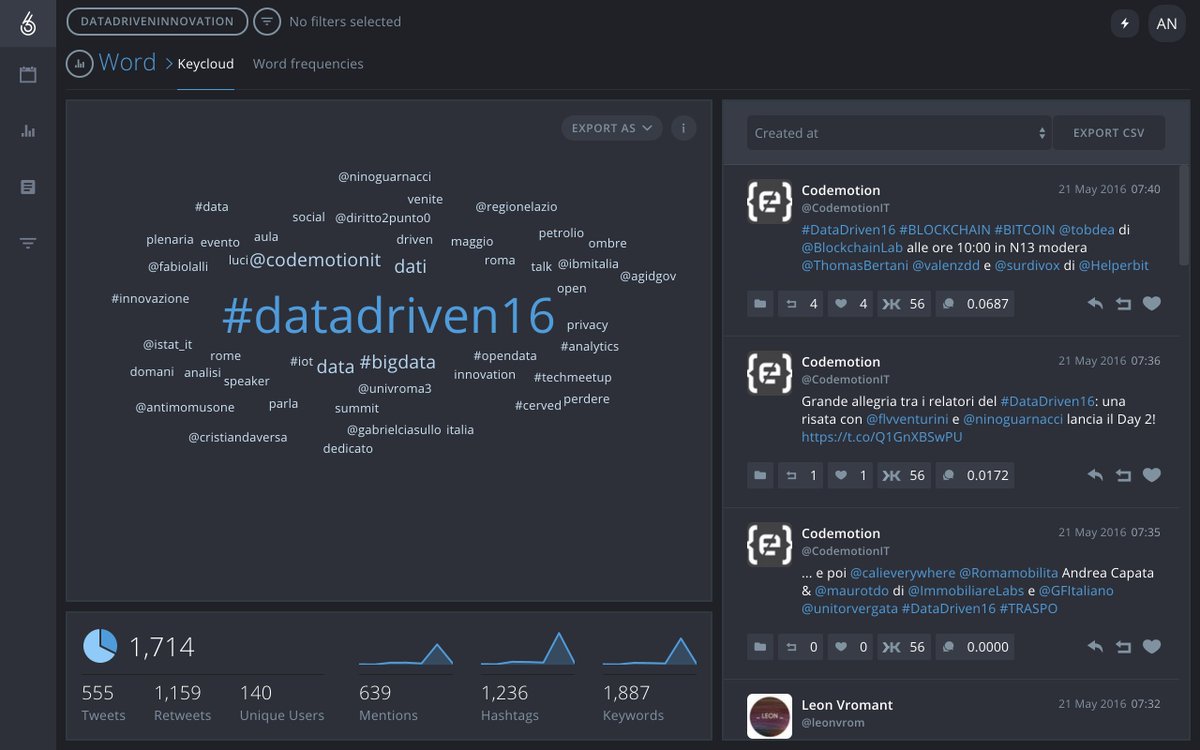Retweet the 07:36 Codemotion tweet

(1123, 475)
